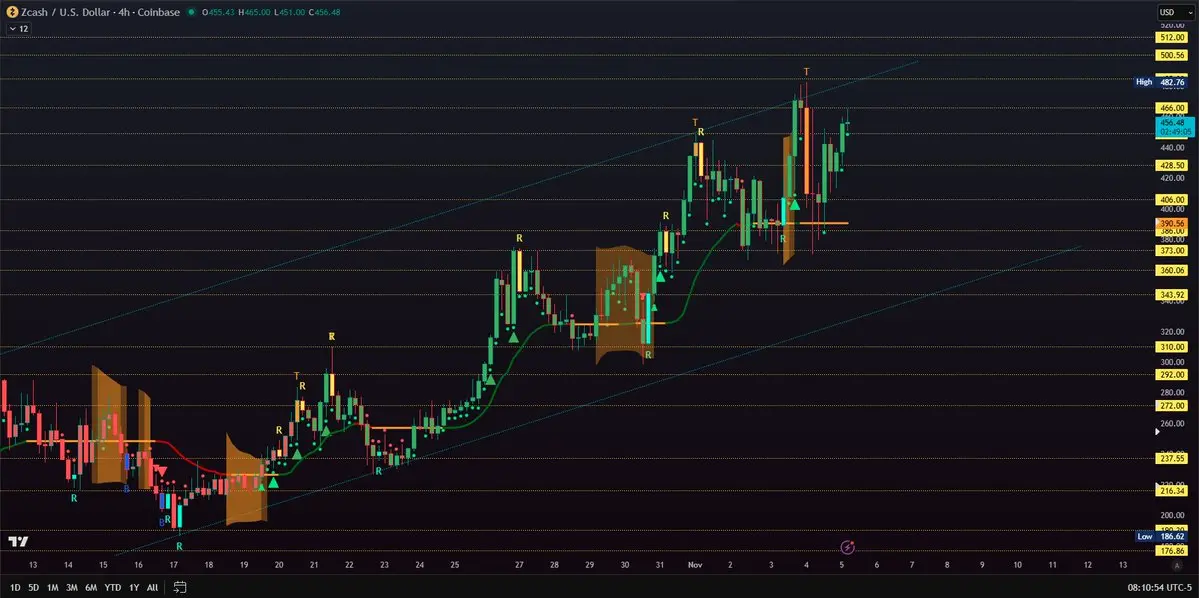Viewport: 1199px width, 598px height.
Task: Click the 406.00 price level label
Action: pos(1171,200)
